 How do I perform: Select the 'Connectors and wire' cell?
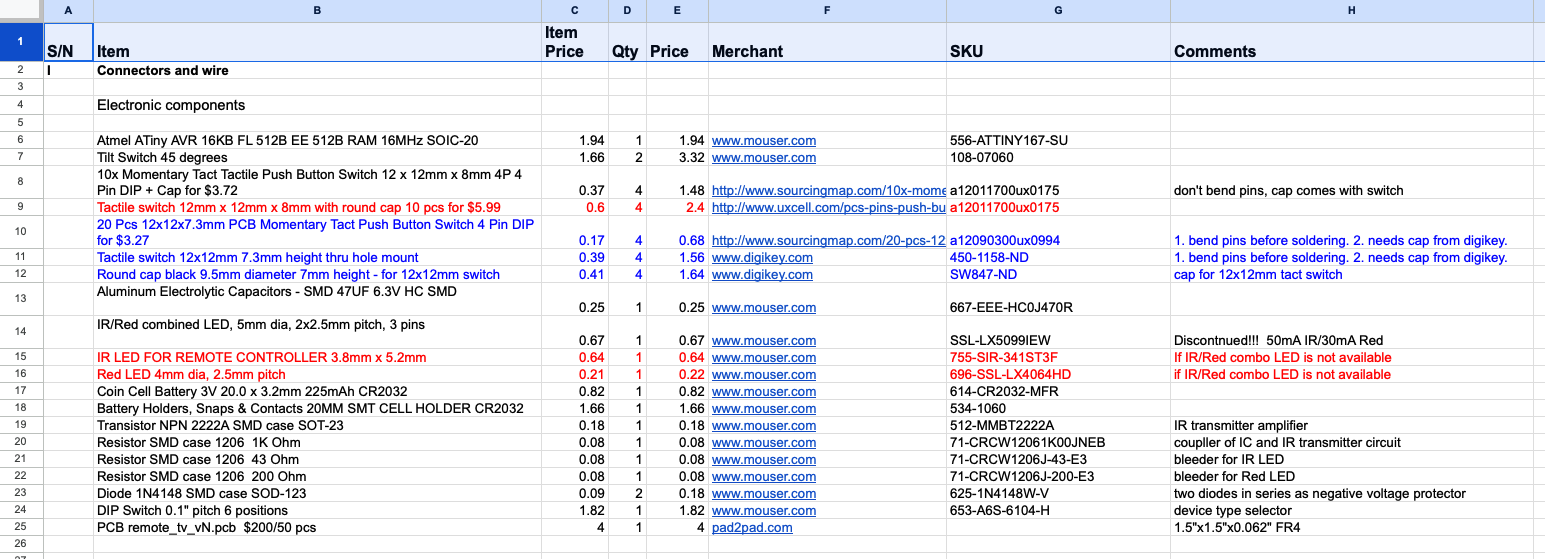(x=317, y=71)
